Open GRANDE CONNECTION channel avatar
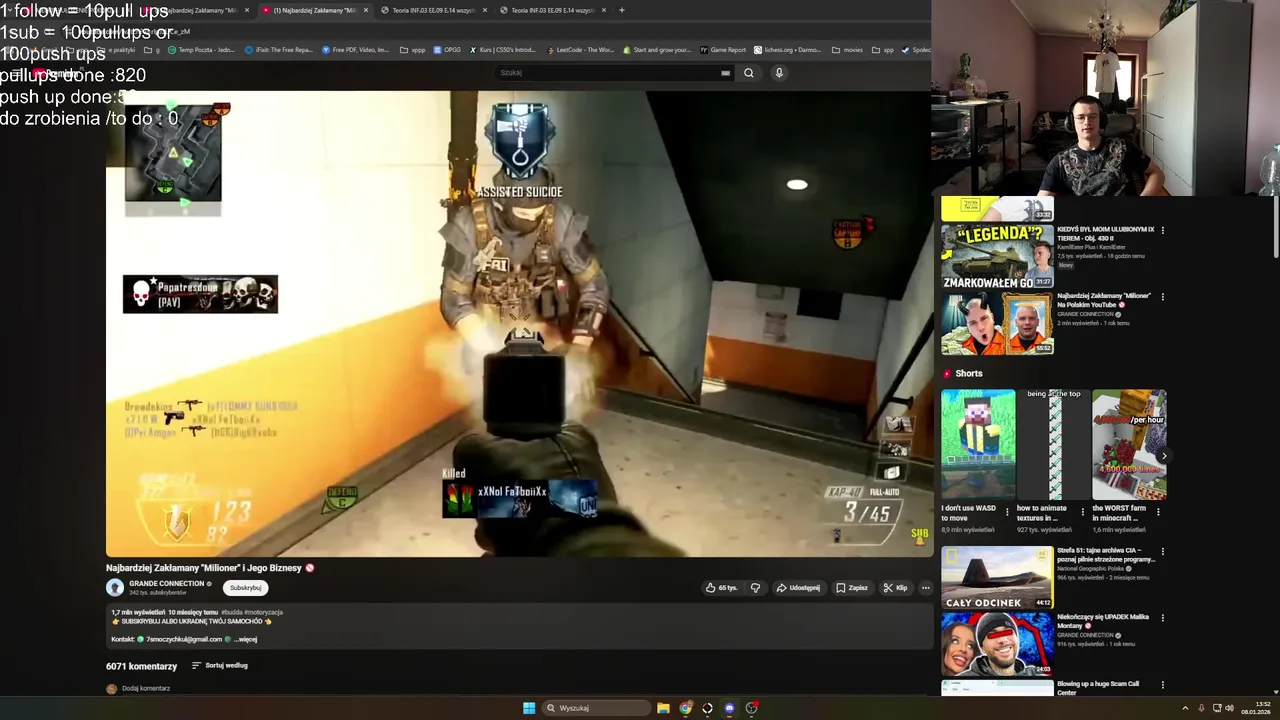This screenshot has width=1280, height=720. click(x=115, y=588)
